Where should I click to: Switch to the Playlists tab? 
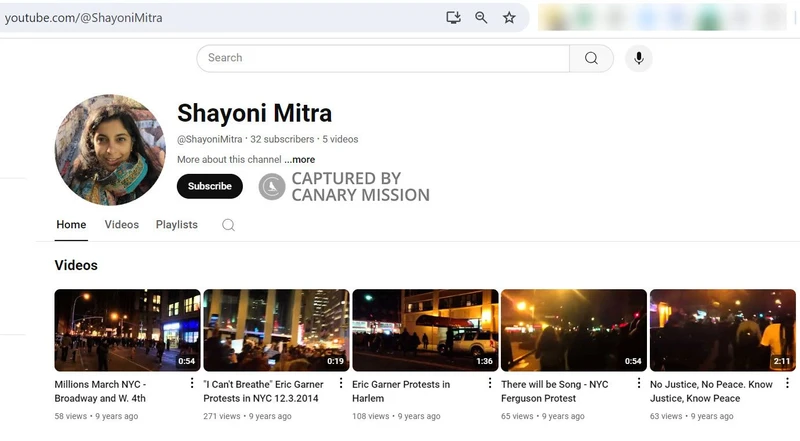(177, 225)
